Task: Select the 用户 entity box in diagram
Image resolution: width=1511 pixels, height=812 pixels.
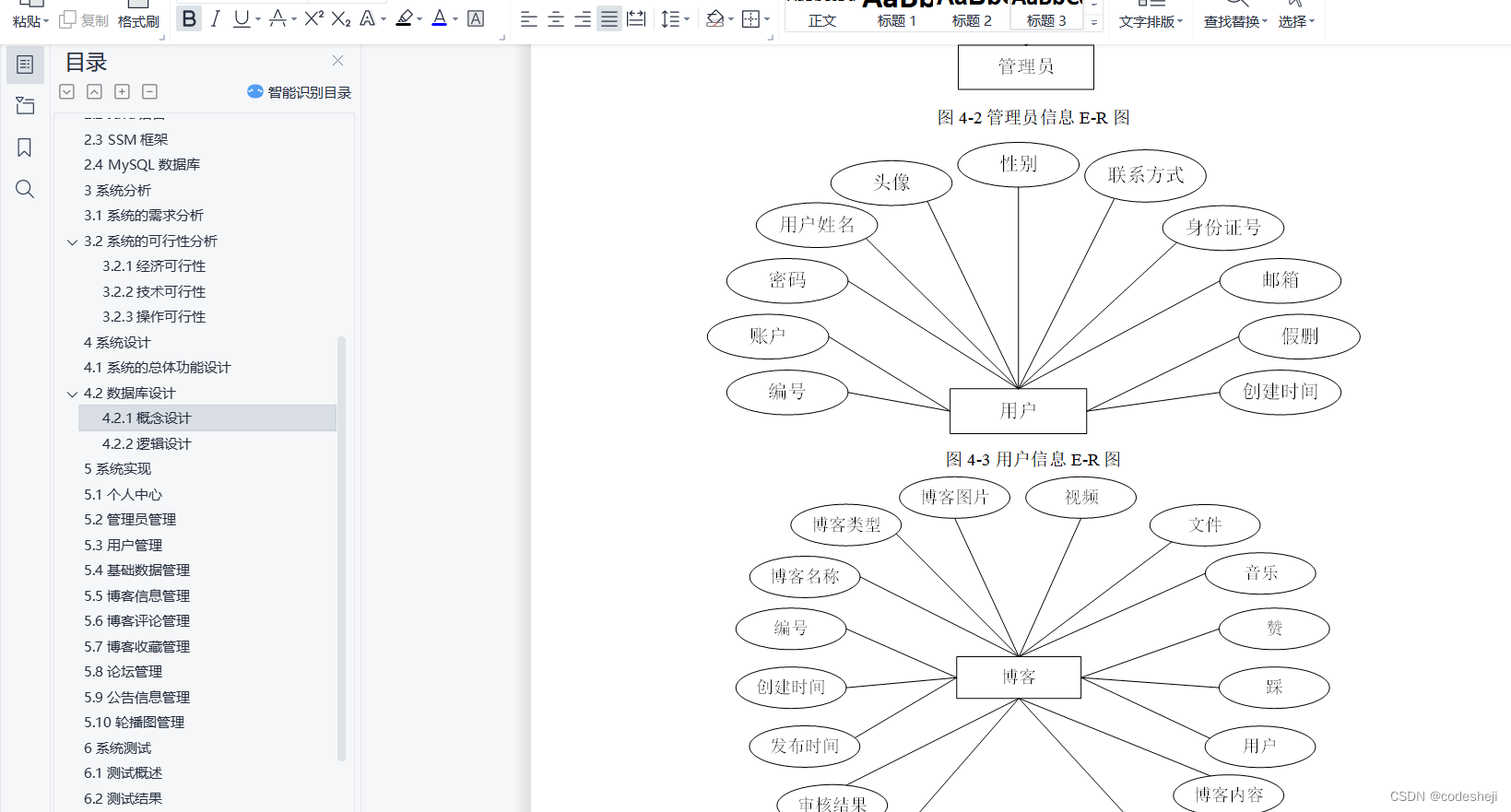Action: [1018, 411]
